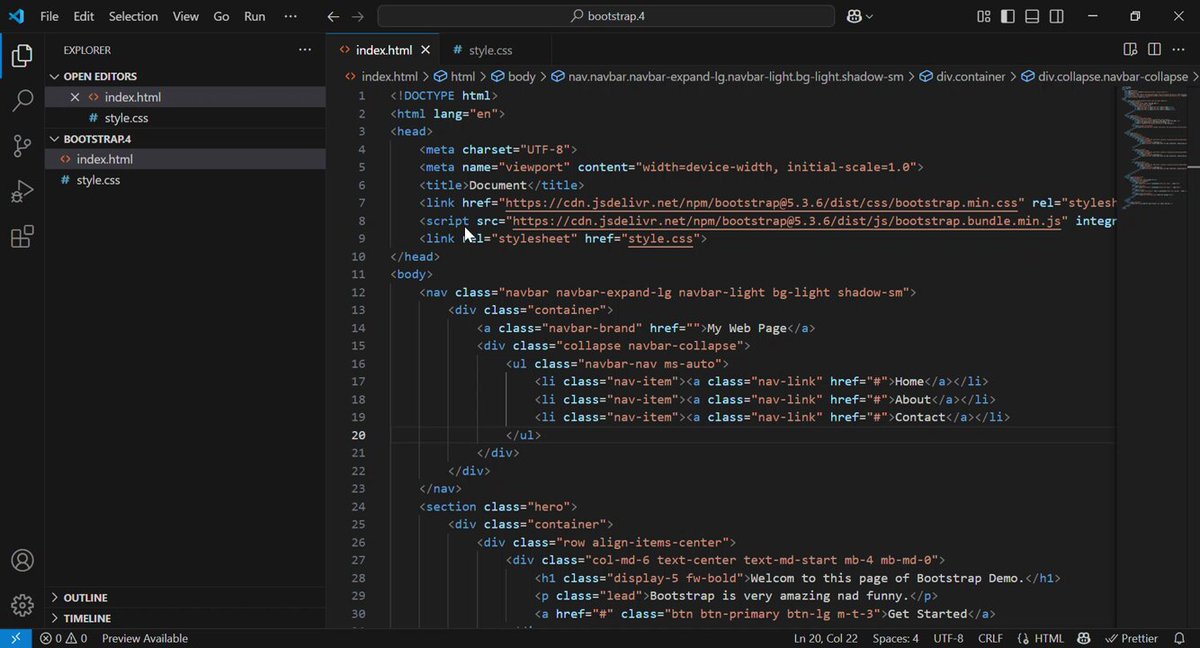
Task: Open the Accounts menu icon
Action: pos(22,561)
